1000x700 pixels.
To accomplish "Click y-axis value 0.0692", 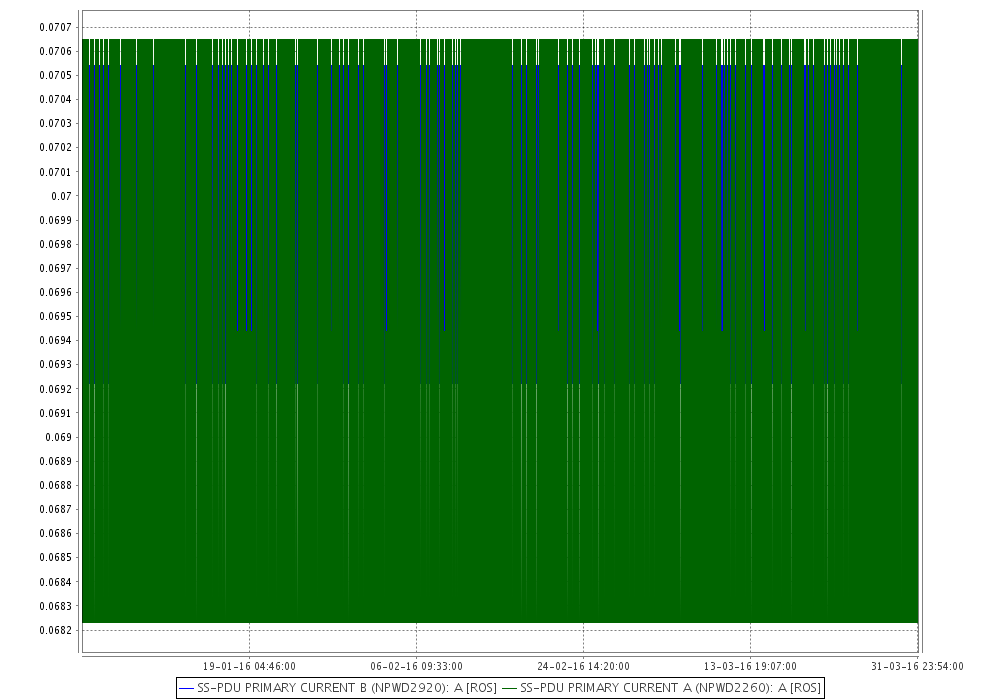I will 55,389.
